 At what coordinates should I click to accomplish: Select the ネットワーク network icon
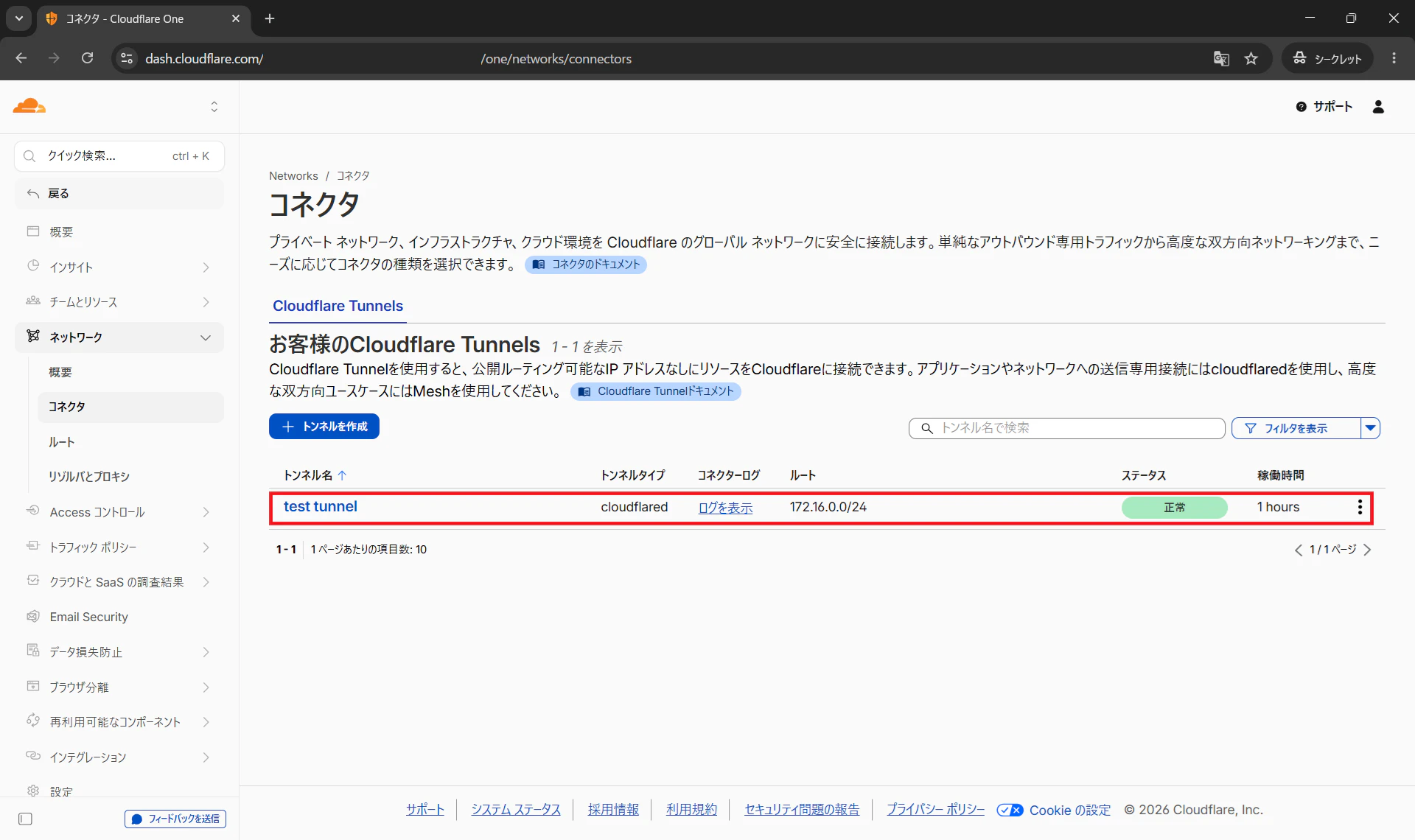pos(33,336)
